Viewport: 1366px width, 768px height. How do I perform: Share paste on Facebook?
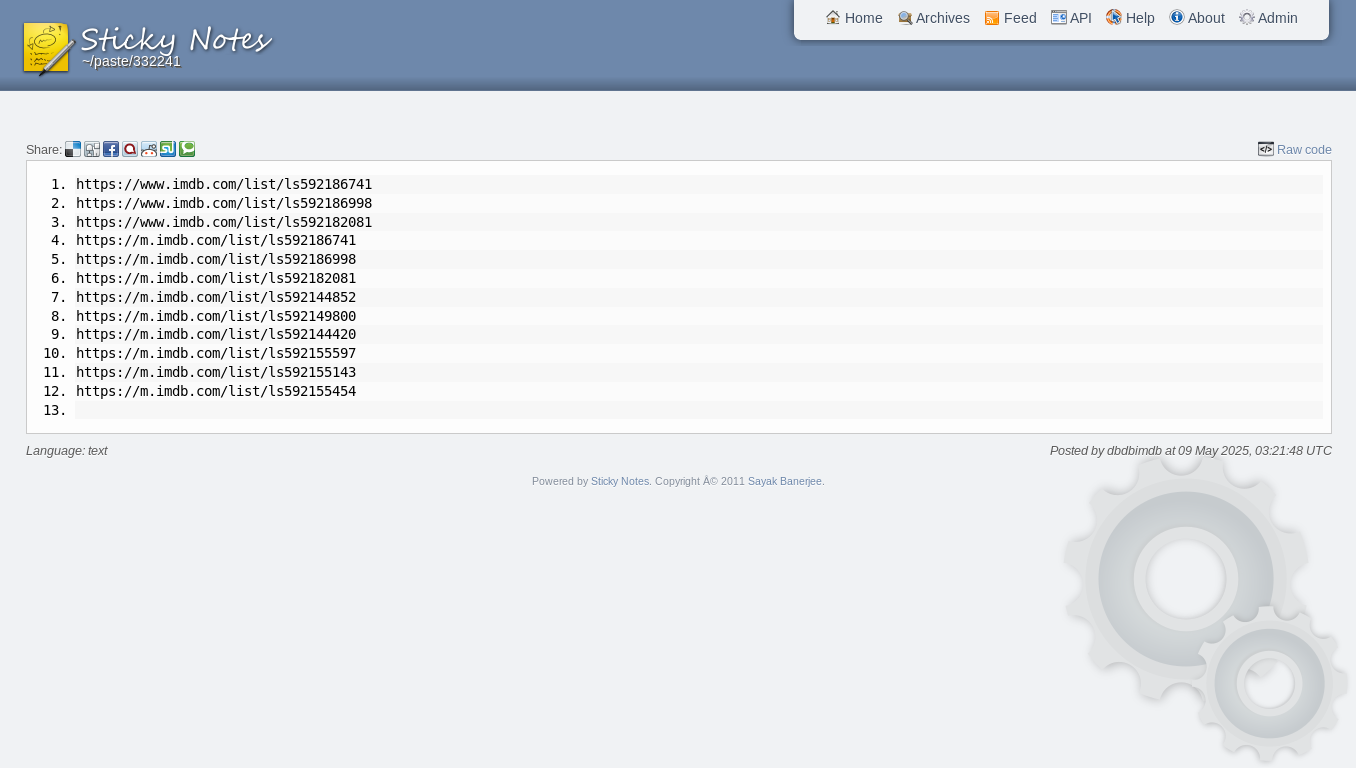111,149
